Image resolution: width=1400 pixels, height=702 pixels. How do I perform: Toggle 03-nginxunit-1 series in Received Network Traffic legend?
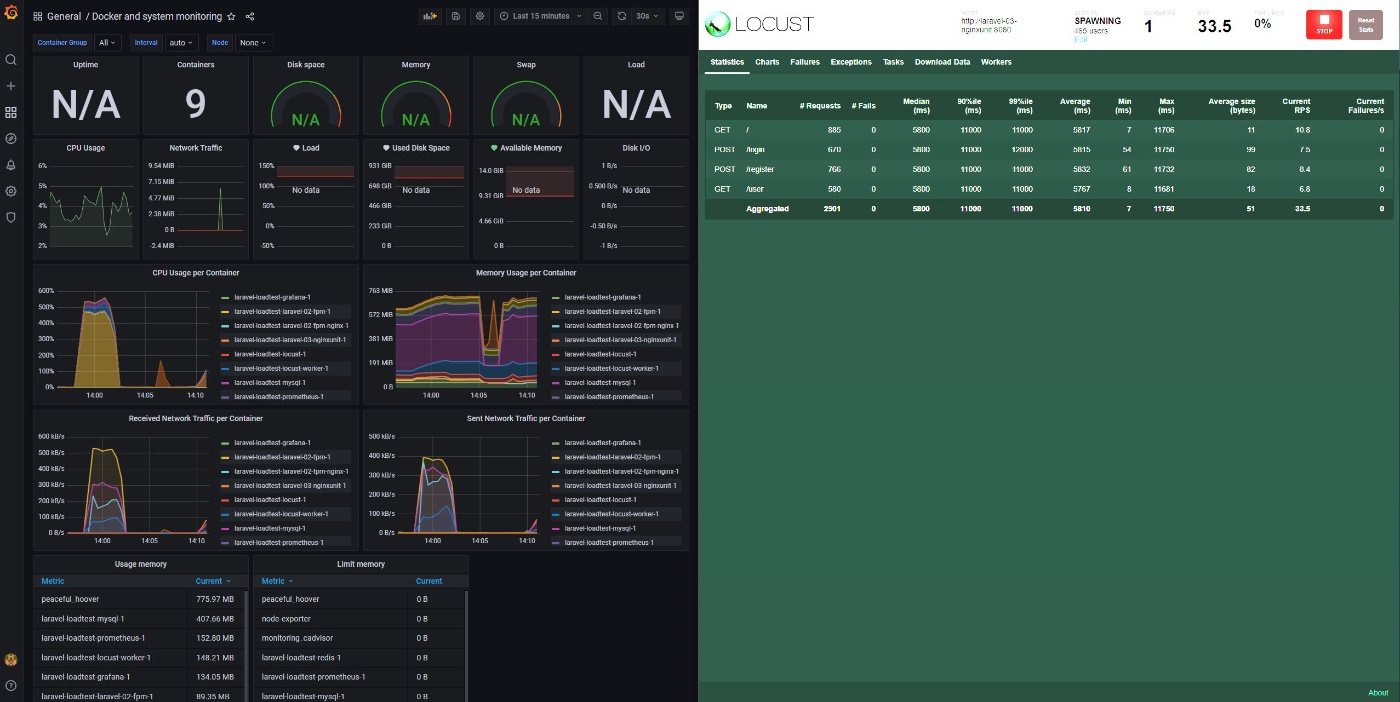click(290, 485)
